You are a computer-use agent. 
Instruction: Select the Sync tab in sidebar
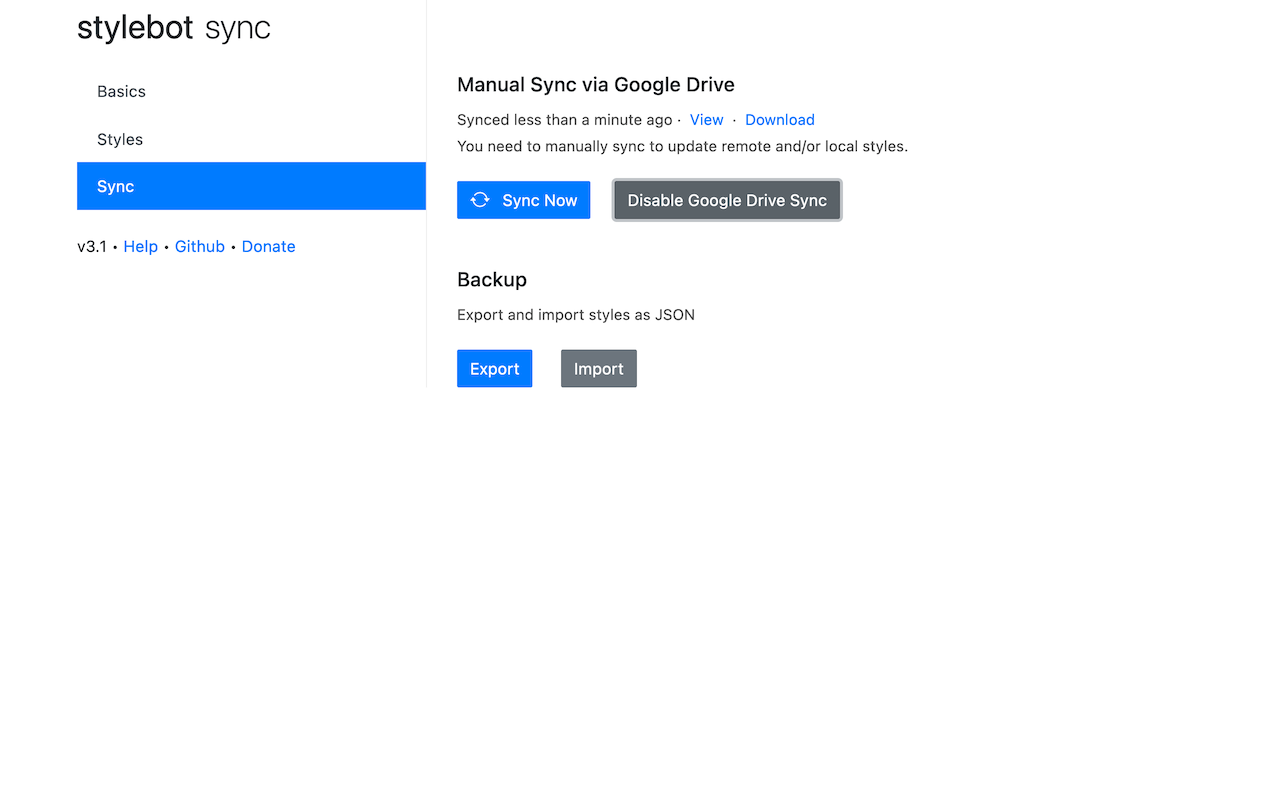(x=116, y=187)
